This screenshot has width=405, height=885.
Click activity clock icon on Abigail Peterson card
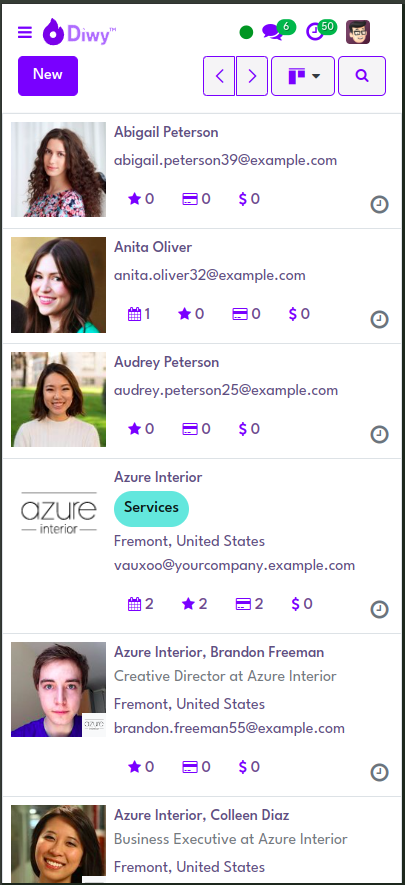[379, 204]
